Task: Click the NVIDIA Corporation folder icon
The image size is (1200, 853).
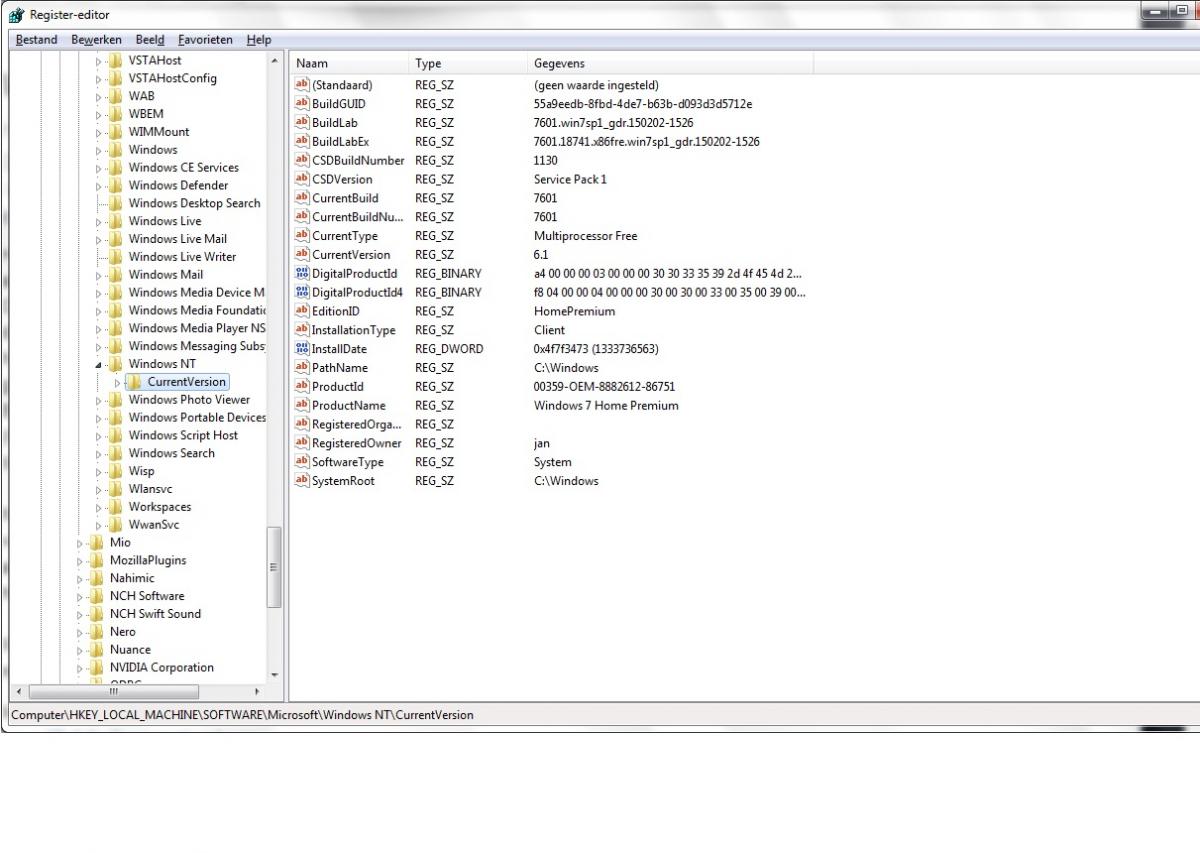Action: coord(97,668)
